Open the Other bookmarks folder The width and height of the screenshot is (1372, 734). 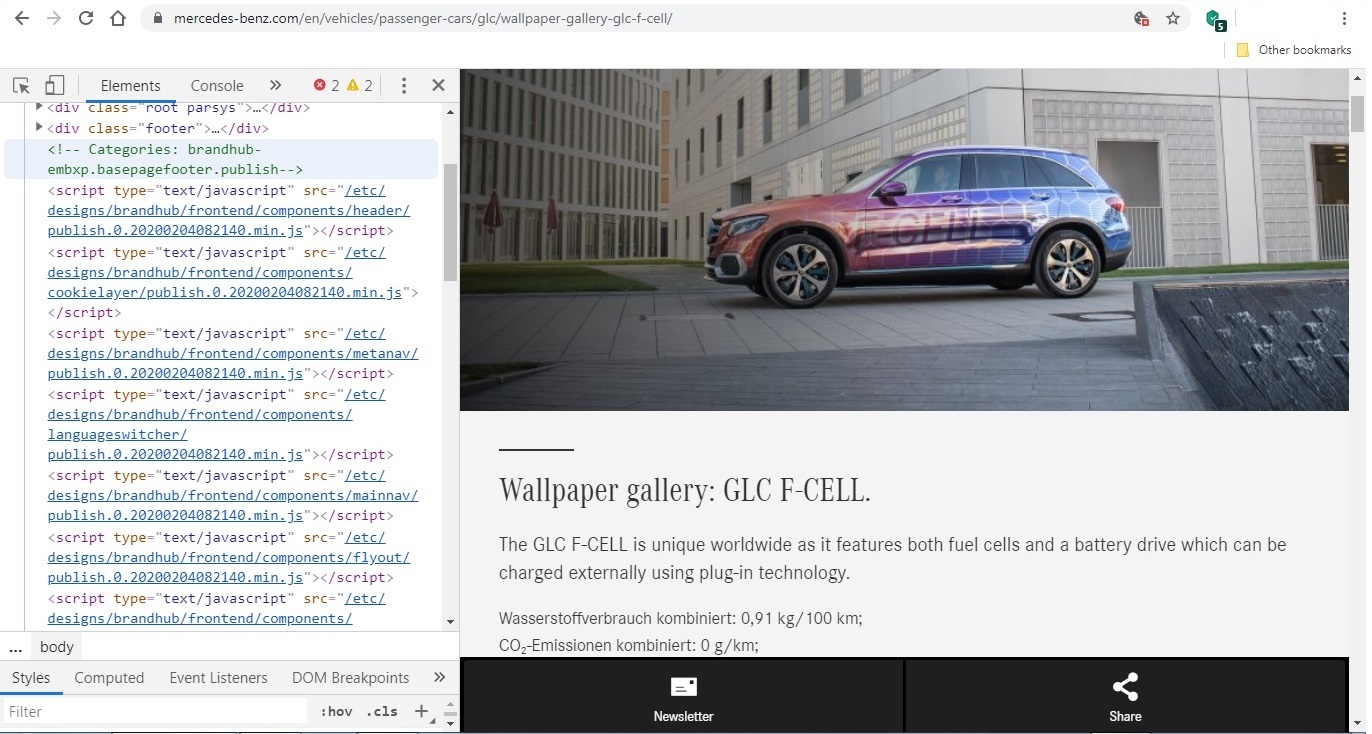tap(1294, 50)
